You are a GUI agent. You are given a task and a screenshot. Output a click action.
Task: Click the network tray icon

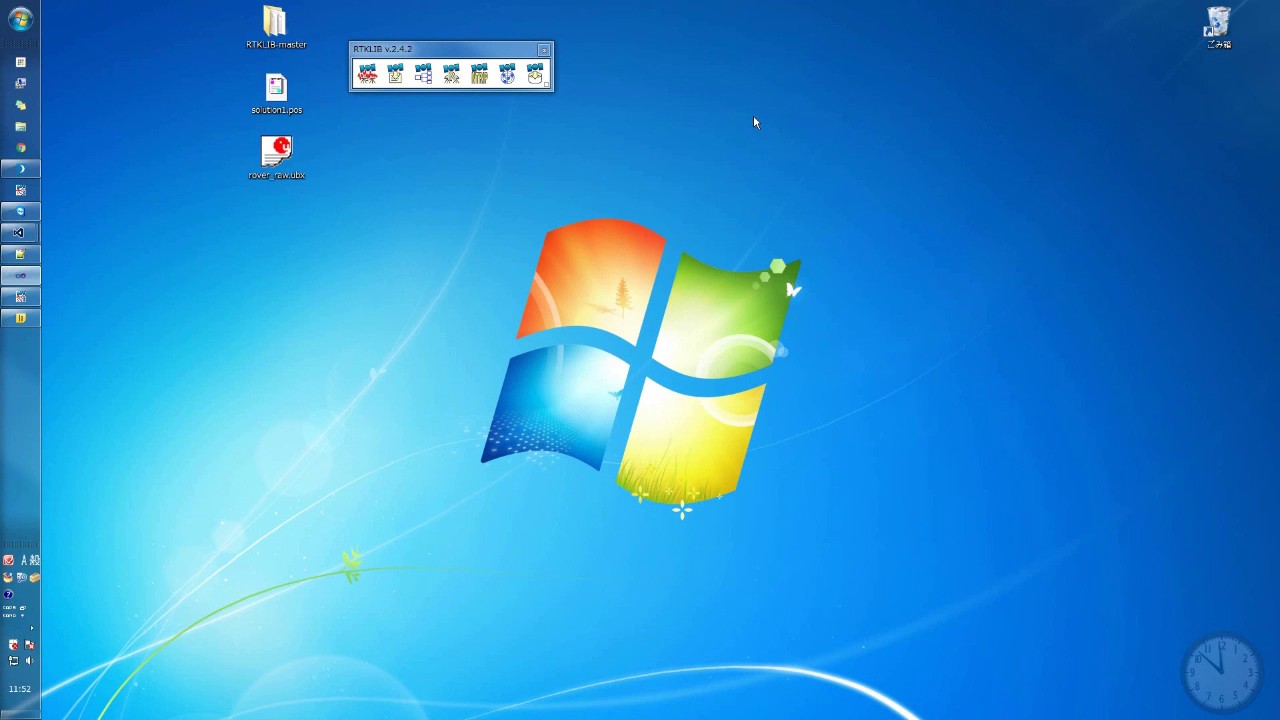[13, 660]
